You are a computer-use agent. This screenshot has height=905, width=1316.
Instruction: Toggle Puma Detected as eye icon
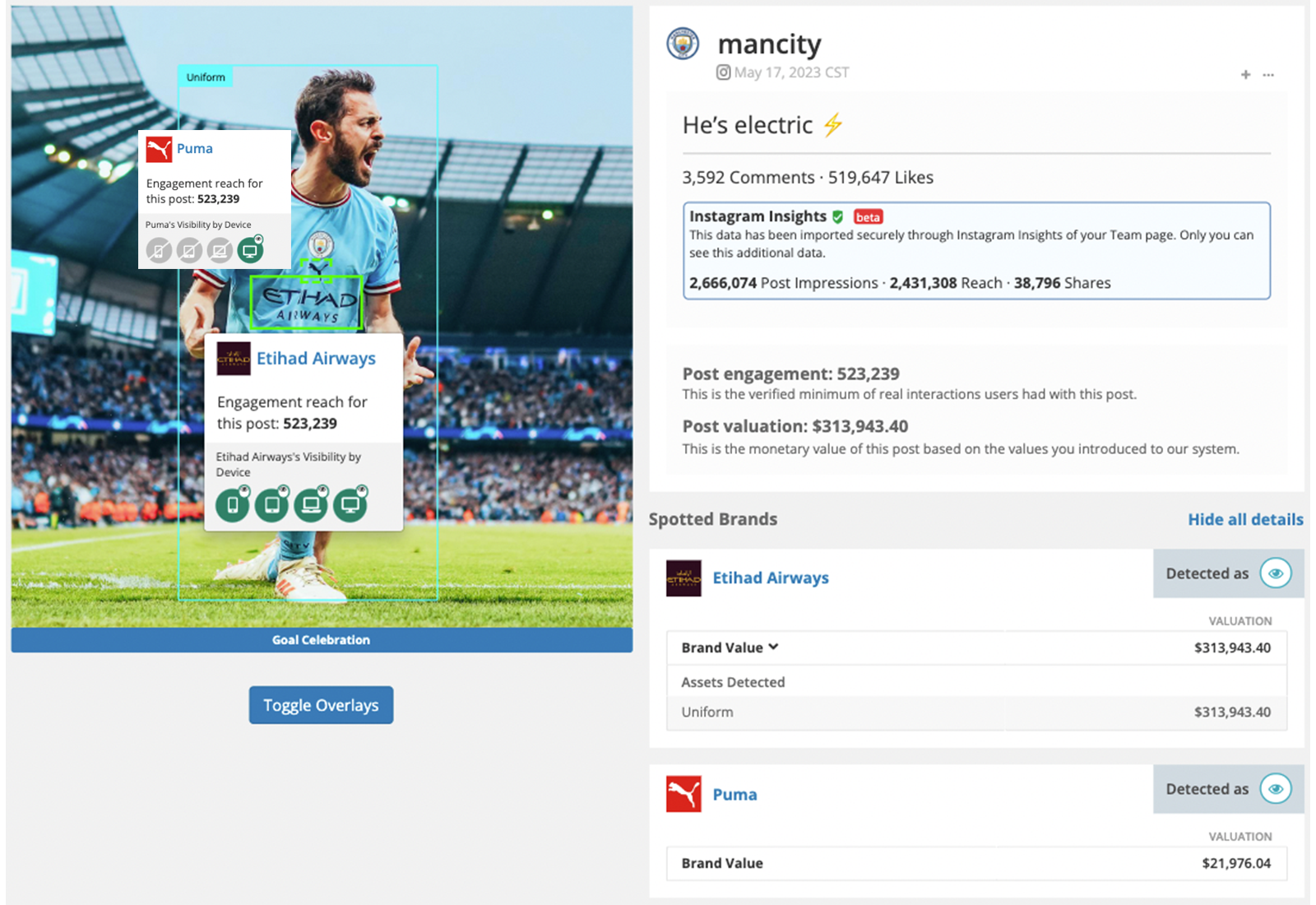tap(1276, 789)
